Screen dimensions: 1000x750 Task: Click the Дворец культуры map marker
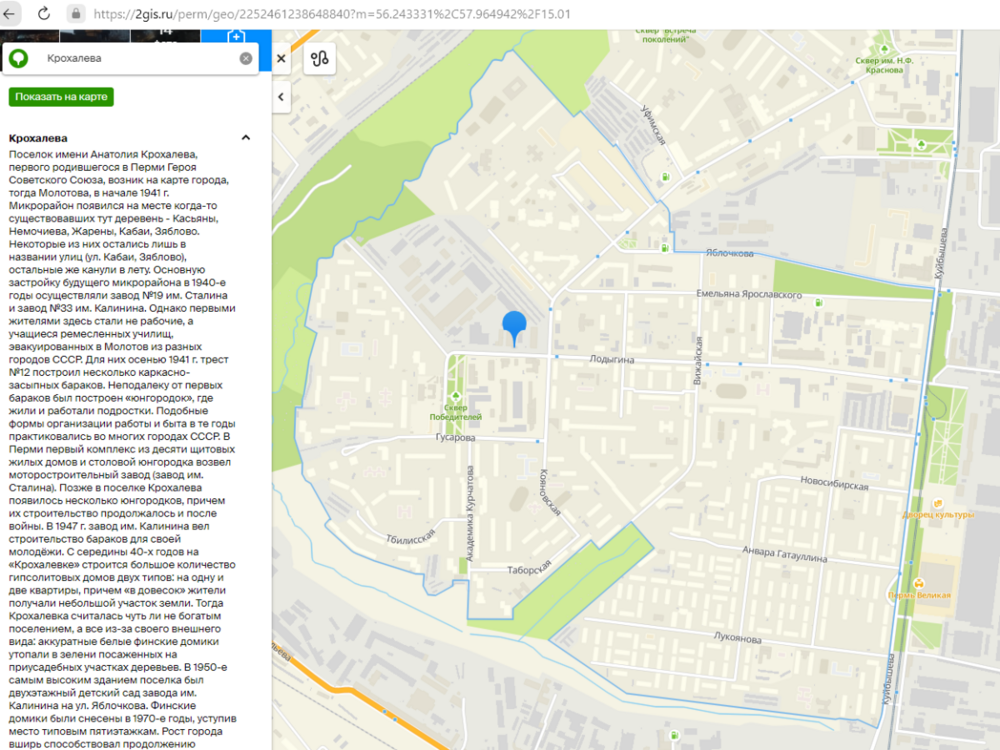938,503
